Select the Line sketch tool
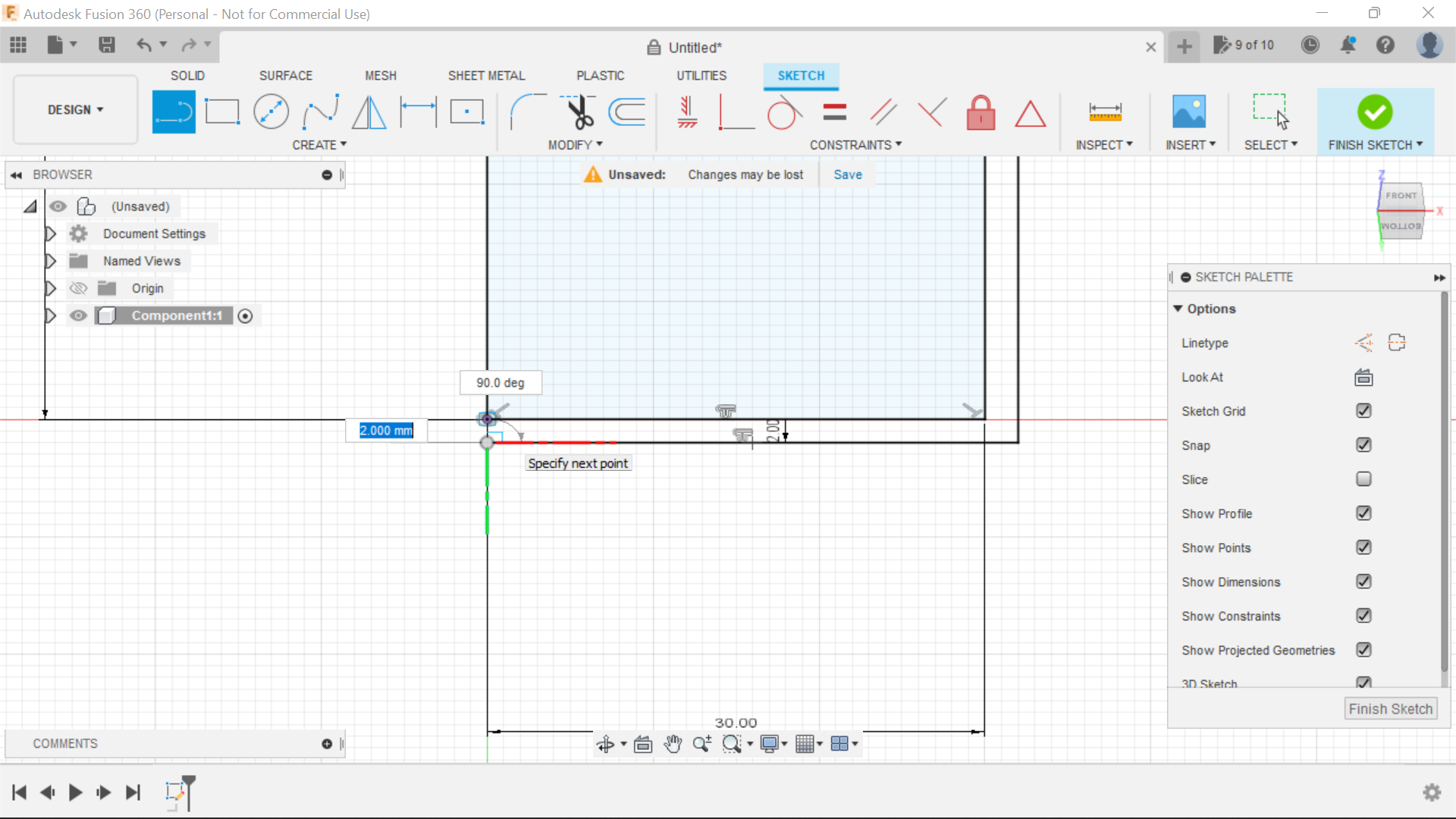The image size is (1456, 819). [x=174, y=111]
